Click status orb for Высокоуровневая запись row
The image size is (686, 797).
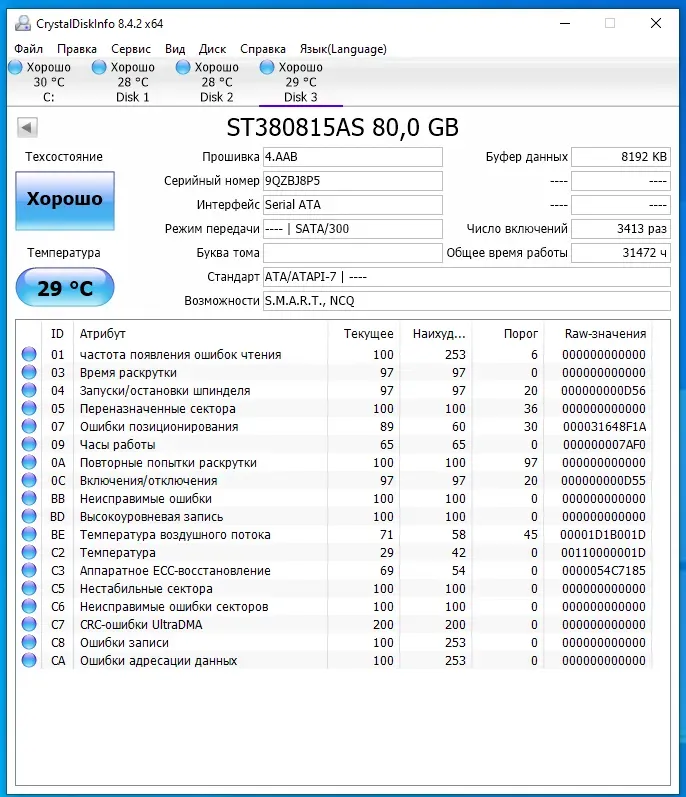click(29, 516)
